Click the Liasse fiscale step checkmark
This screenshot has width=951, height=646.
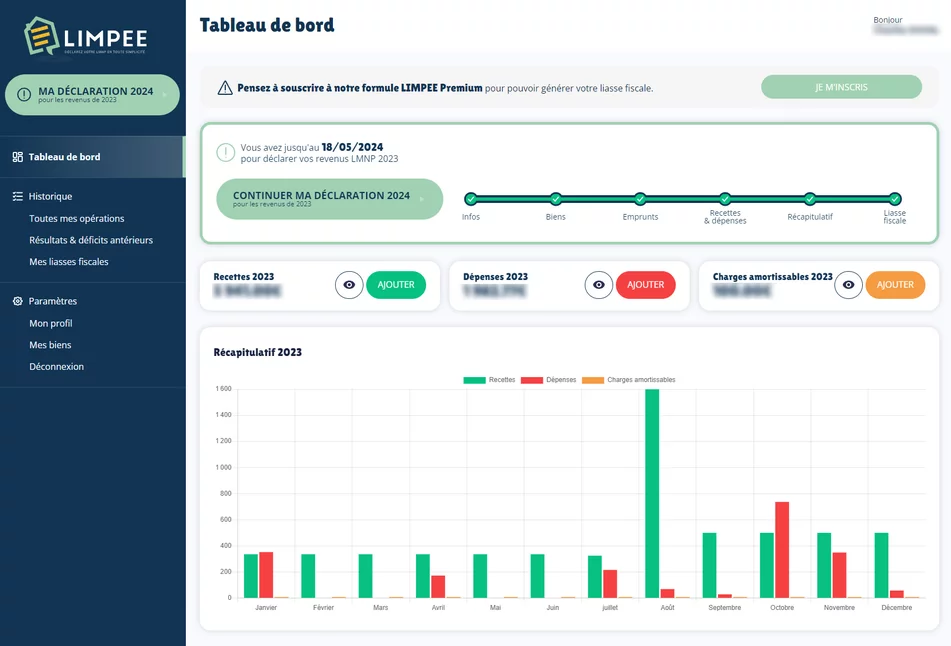895,199
